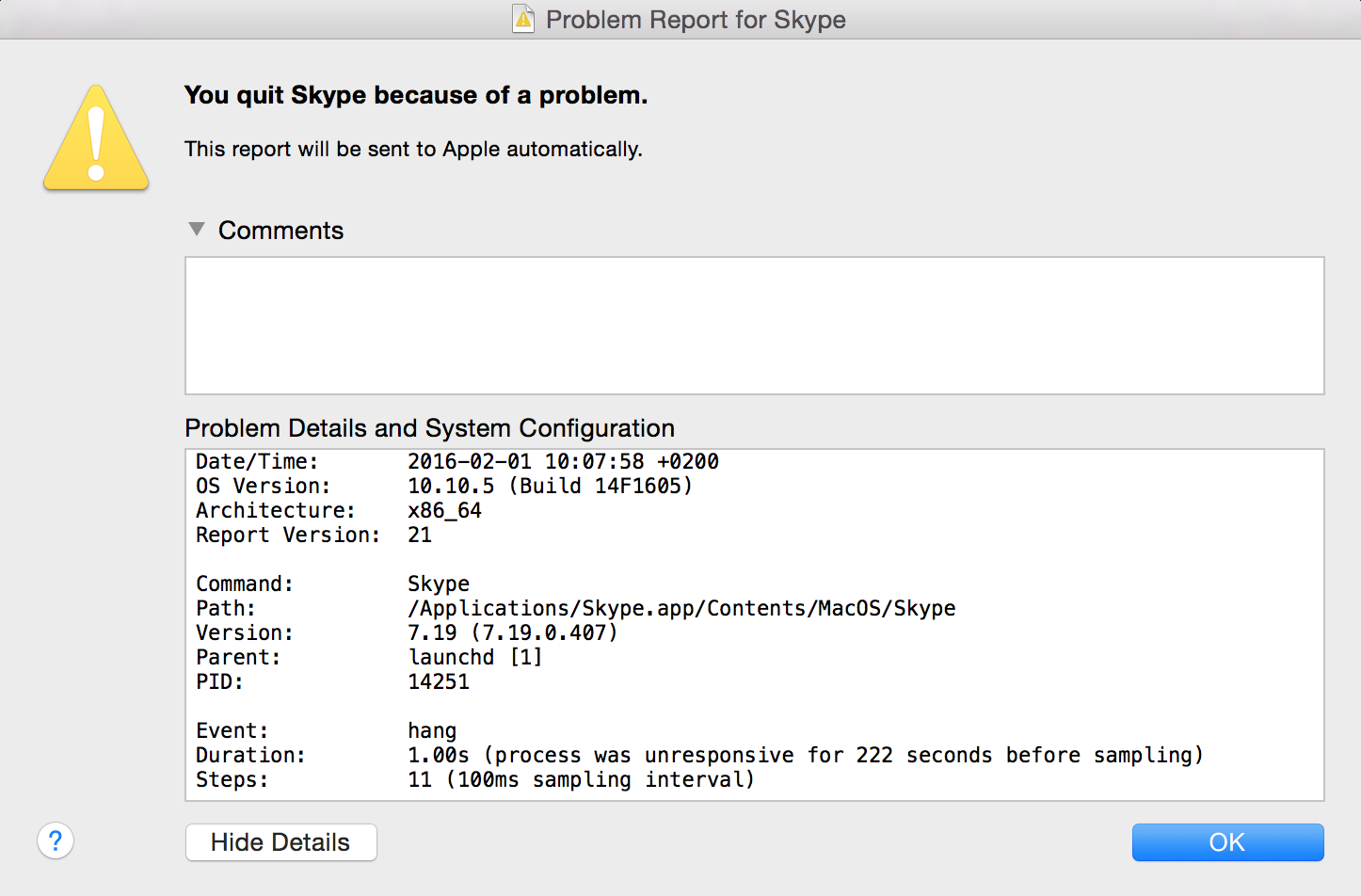Image resolution: width=1361 pixels, height=896 pixels.
Task: Click the 'Event:' field label
Action: 232,730
